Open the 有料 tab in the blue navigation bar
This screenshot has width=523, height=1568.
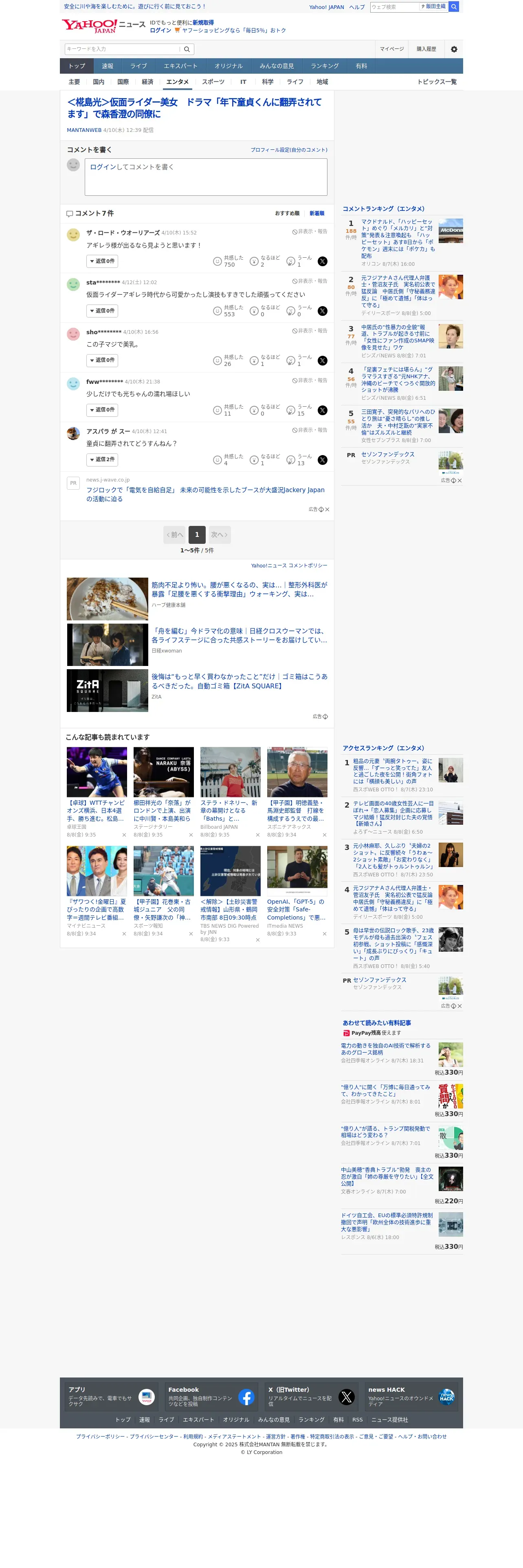click(361, 66)
